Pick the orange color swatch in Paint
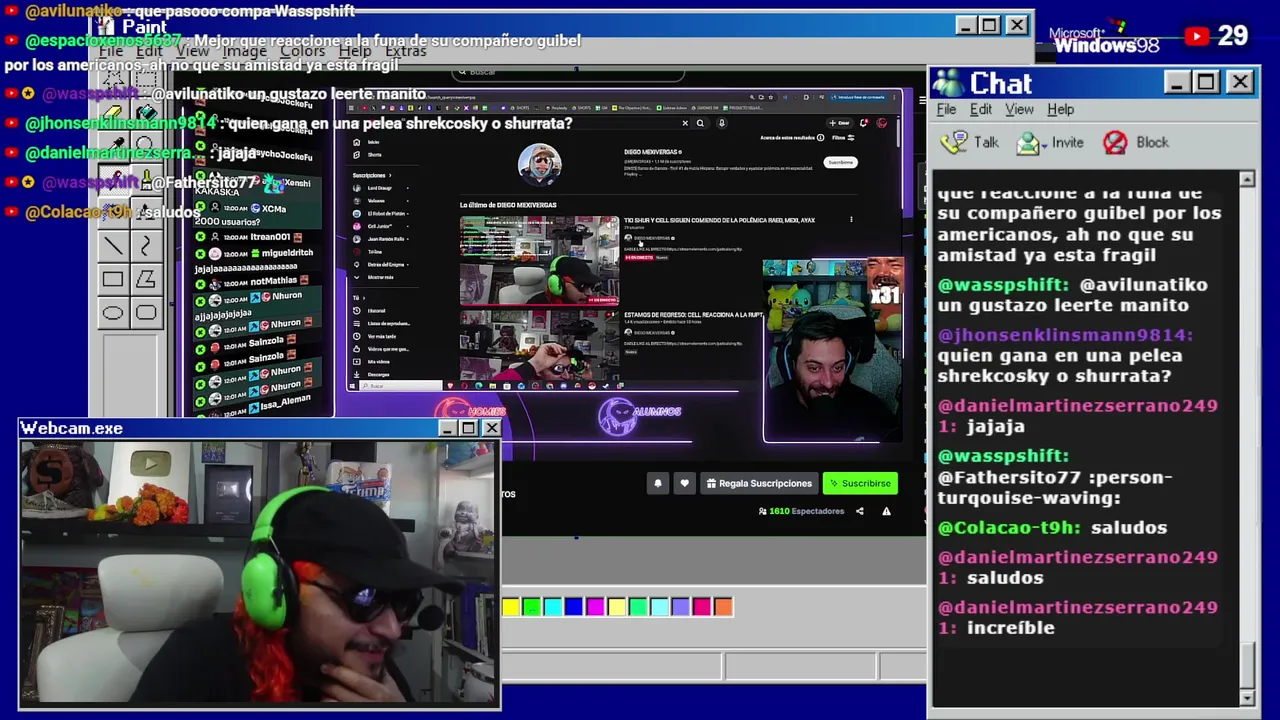 point(723,606)
